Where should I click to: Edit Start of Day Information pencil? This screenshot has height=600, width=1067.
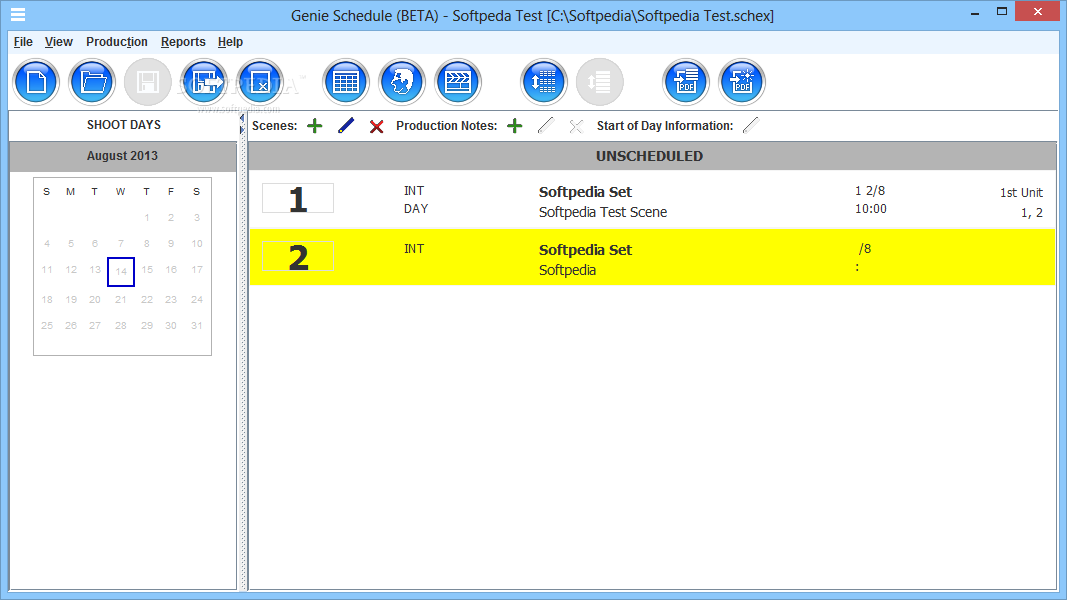tap(751, 126)
